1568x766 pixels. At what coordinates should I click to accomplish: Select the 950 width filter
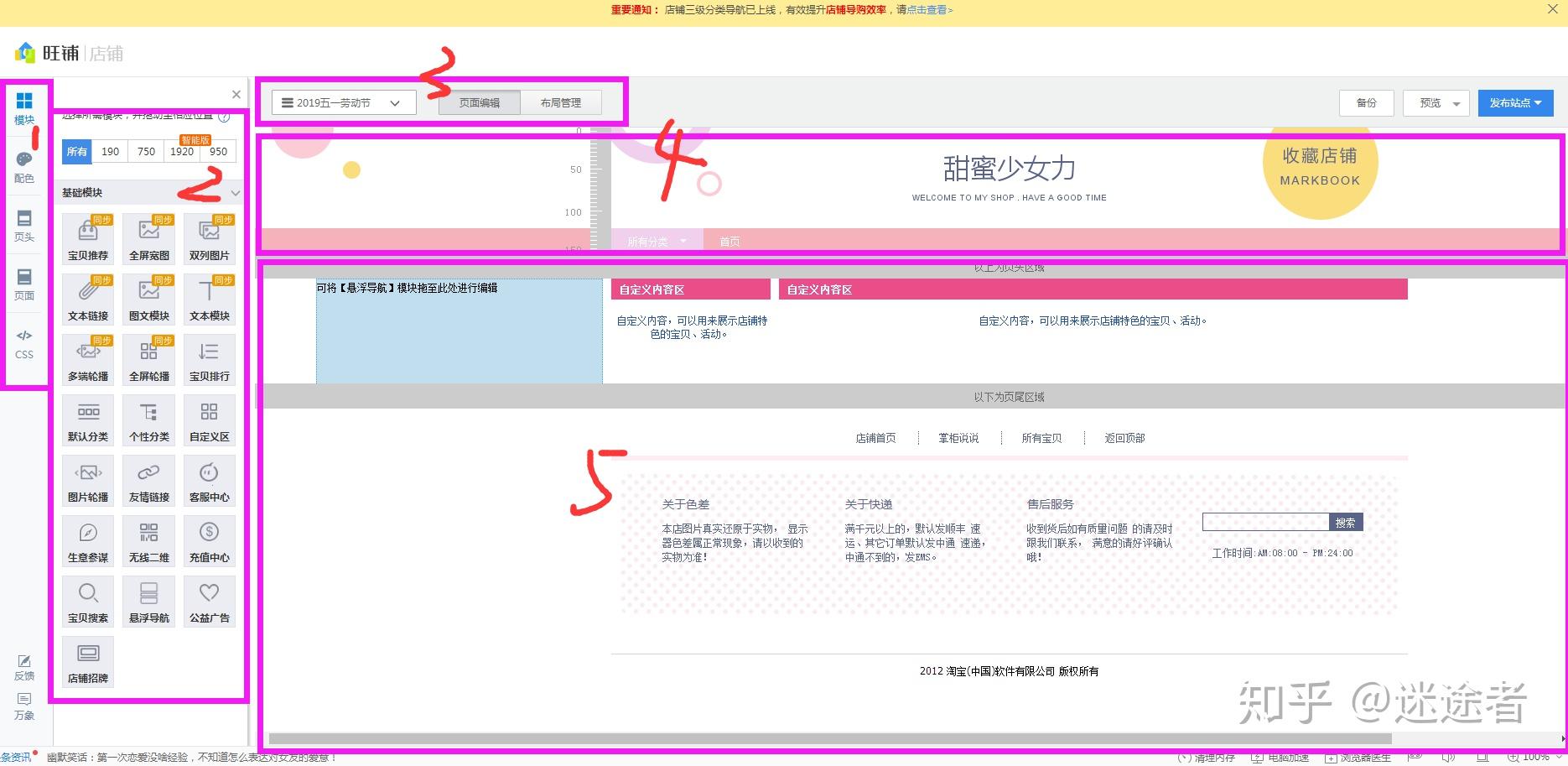point(217,152)
